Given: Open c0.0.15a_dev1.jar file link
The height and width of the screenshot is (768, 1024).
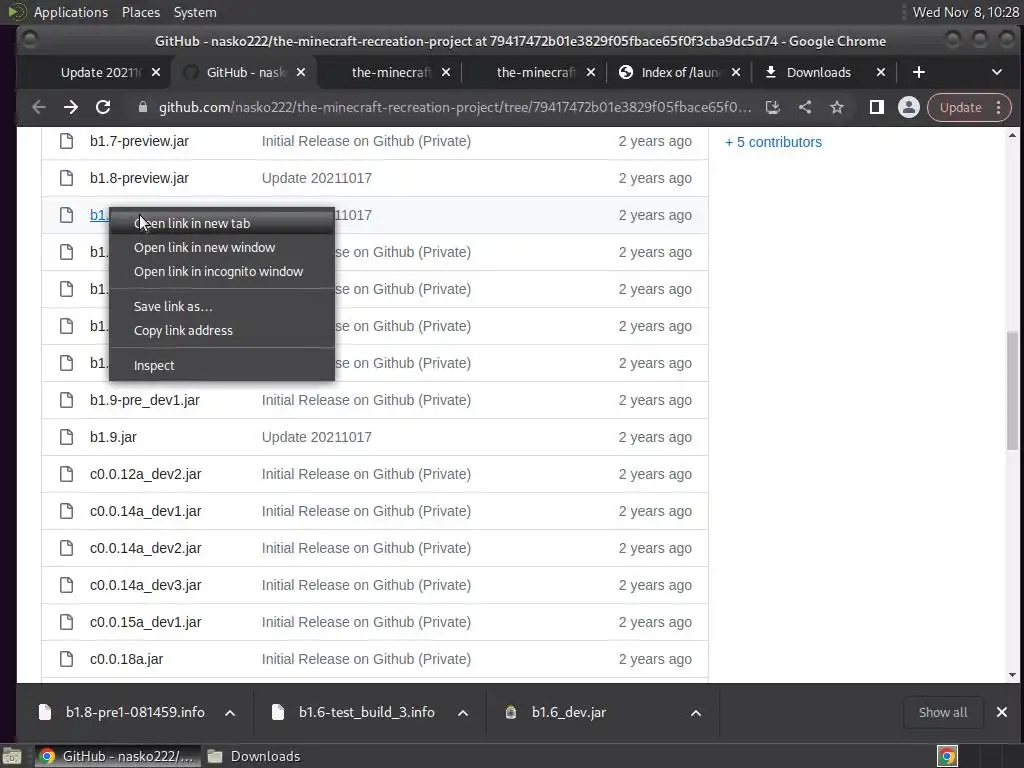Looking at the screenshot, I should 146,622.
